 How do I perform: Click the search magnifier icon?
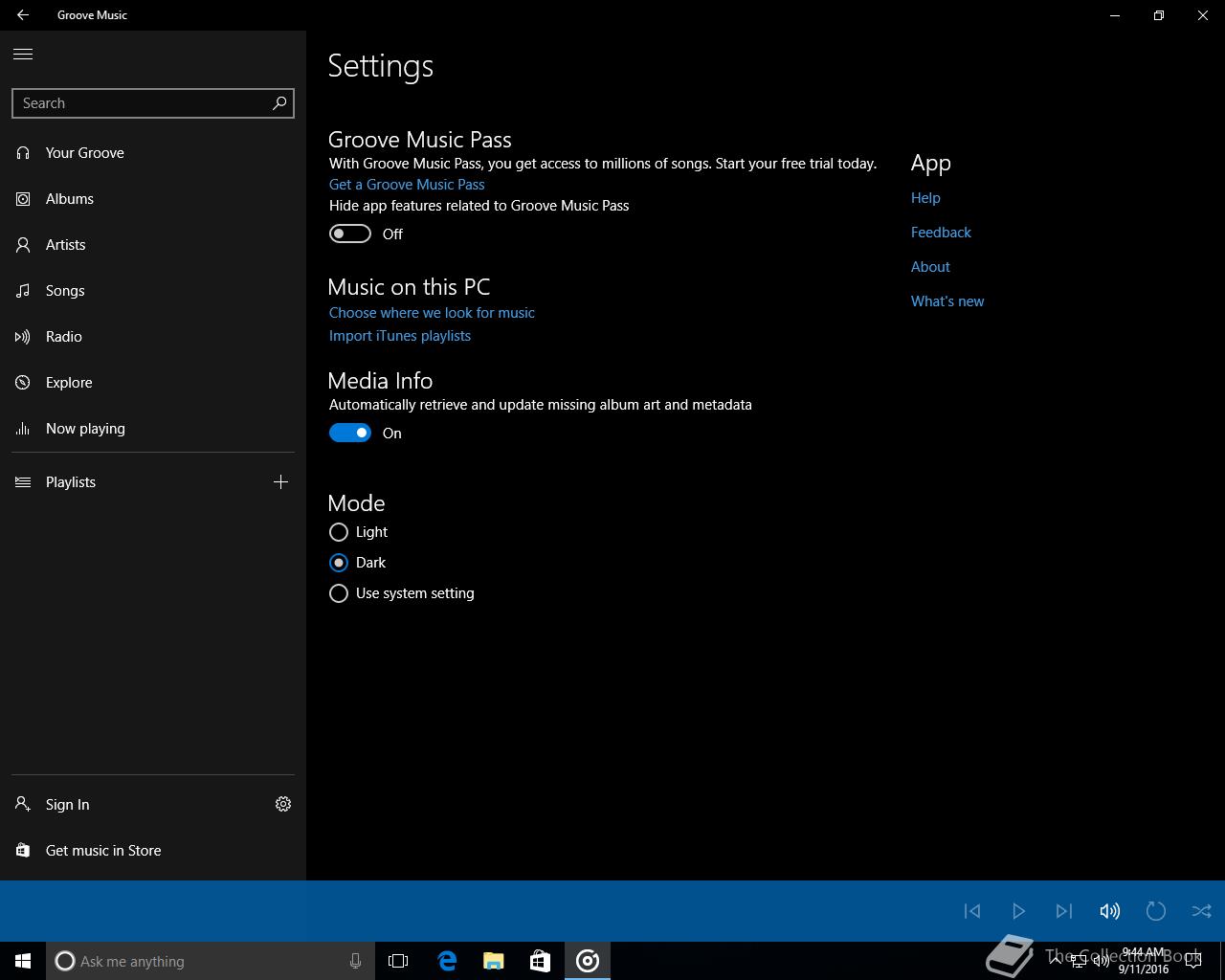[x=279, y=103]
